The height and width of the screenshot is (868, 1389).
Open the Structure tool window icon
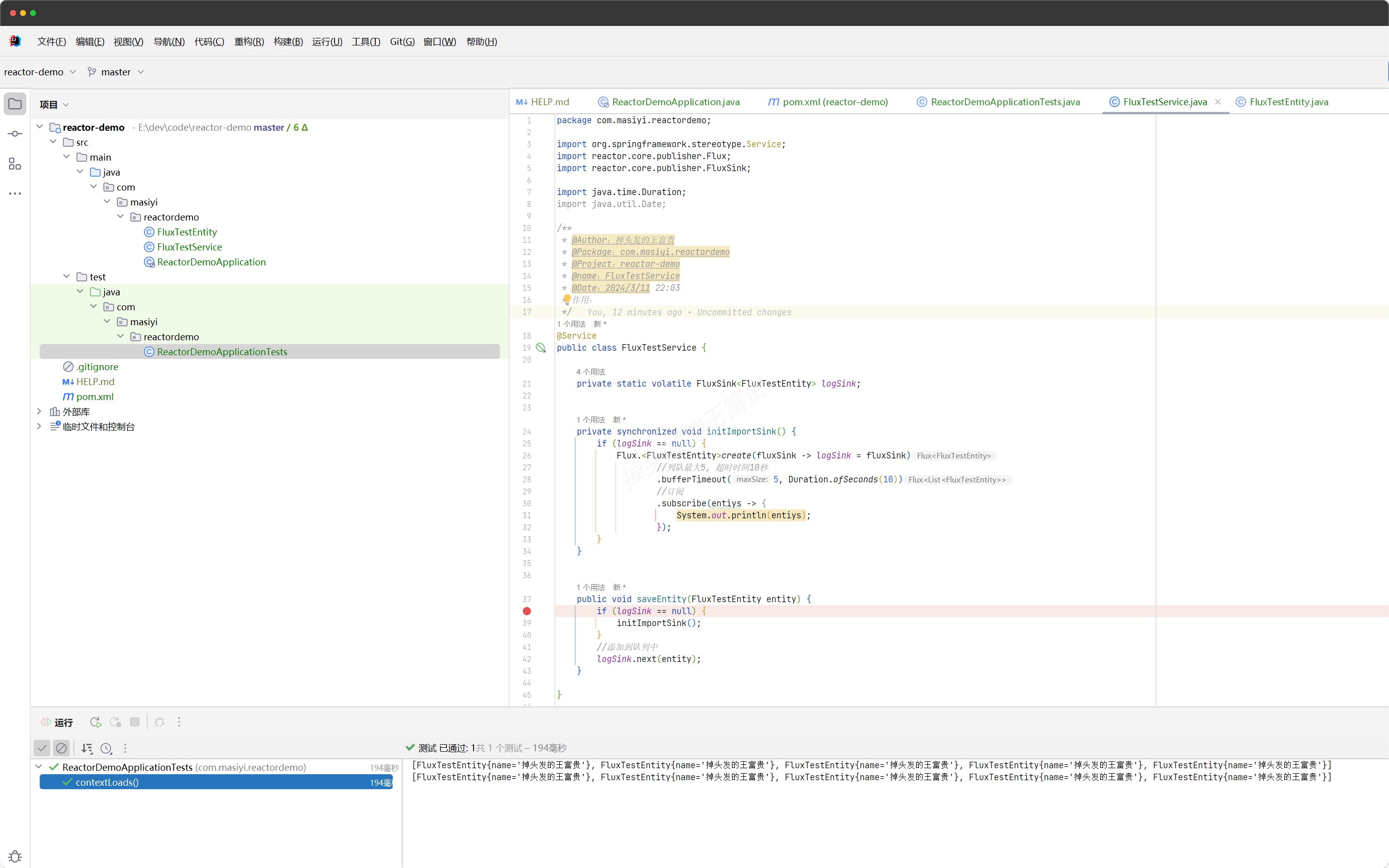pos(15,164)
